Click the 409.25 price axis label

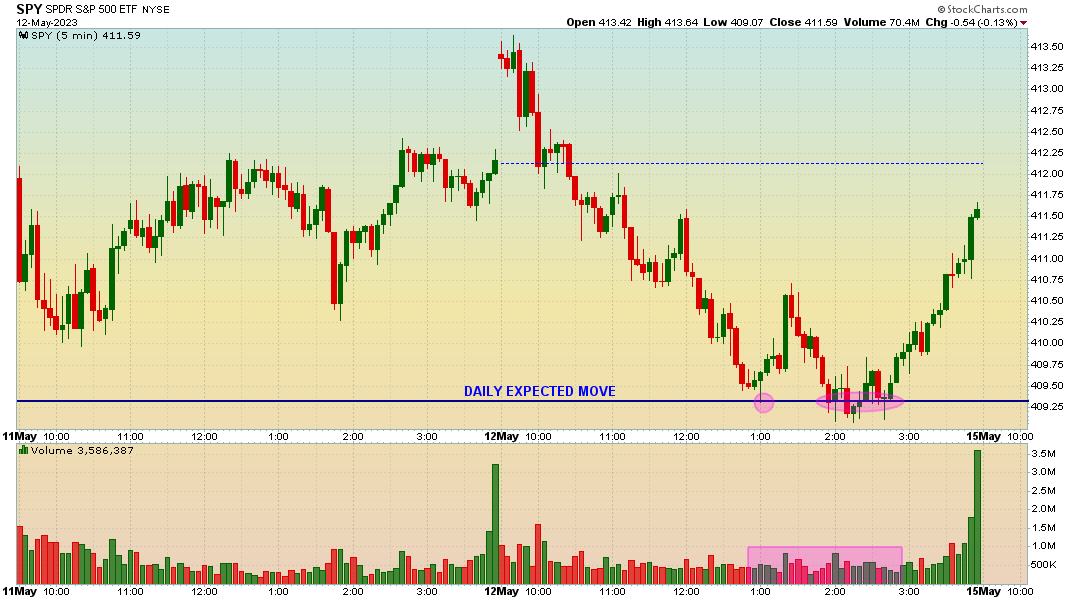pyautogui.click(x=1047, y=406)
